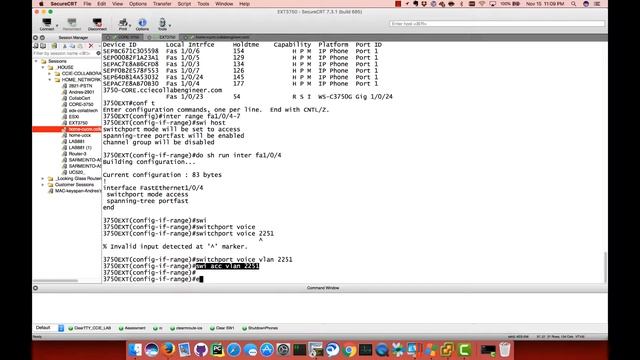
Task: Collapse the _HOUSE folder
Action: tap(43, 67)
